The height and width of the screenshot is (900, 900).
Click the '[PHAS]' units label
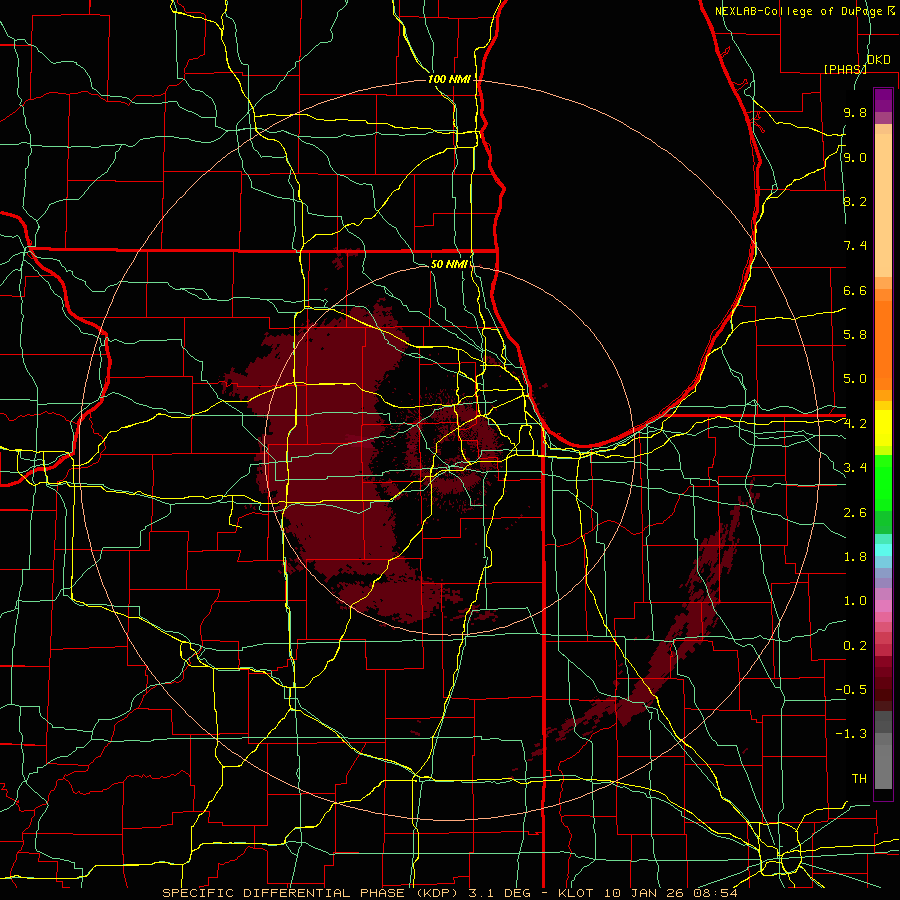point(845,69)
